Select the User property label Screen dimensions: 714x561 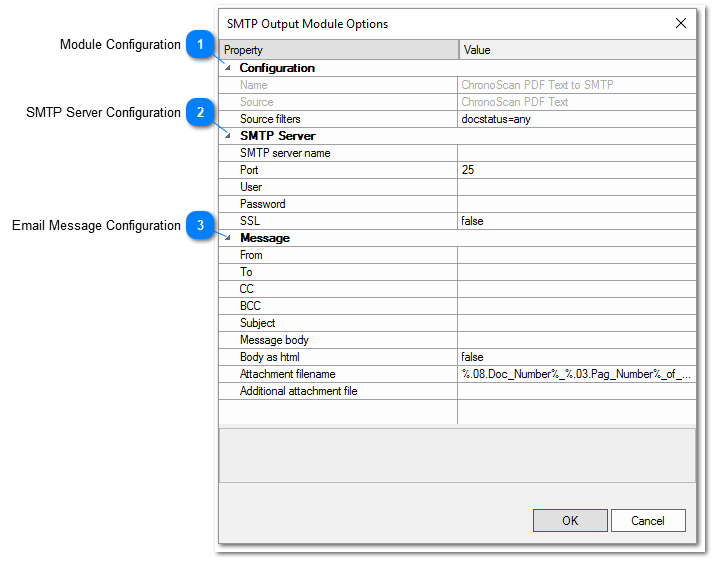251,187
